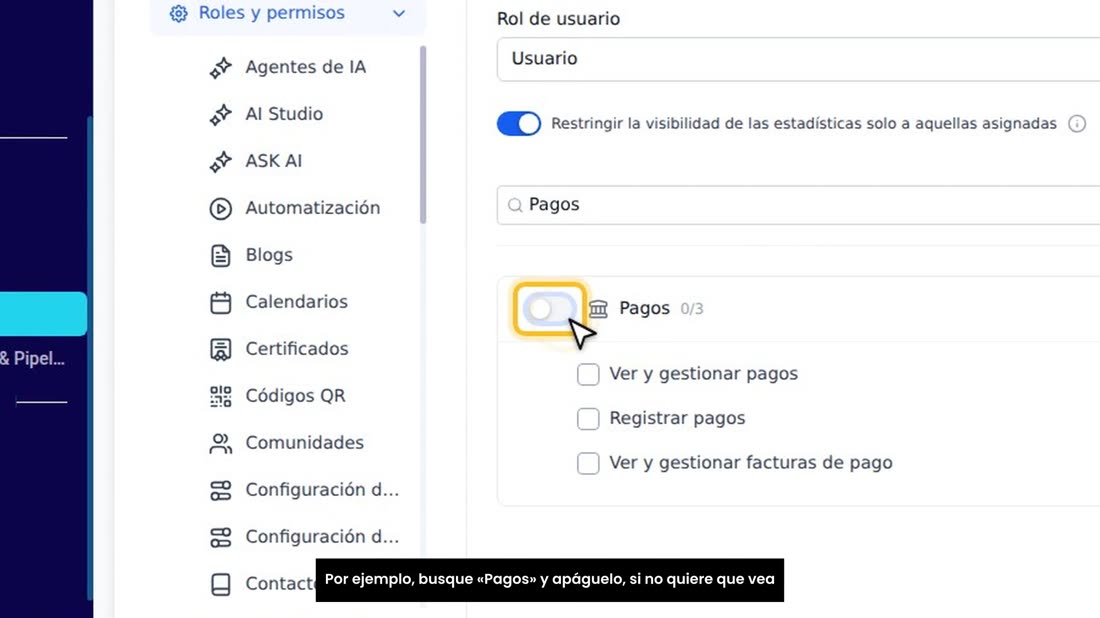Select ASK AI entry
This screenshot has width=1100, height=618.
(274, 161)
